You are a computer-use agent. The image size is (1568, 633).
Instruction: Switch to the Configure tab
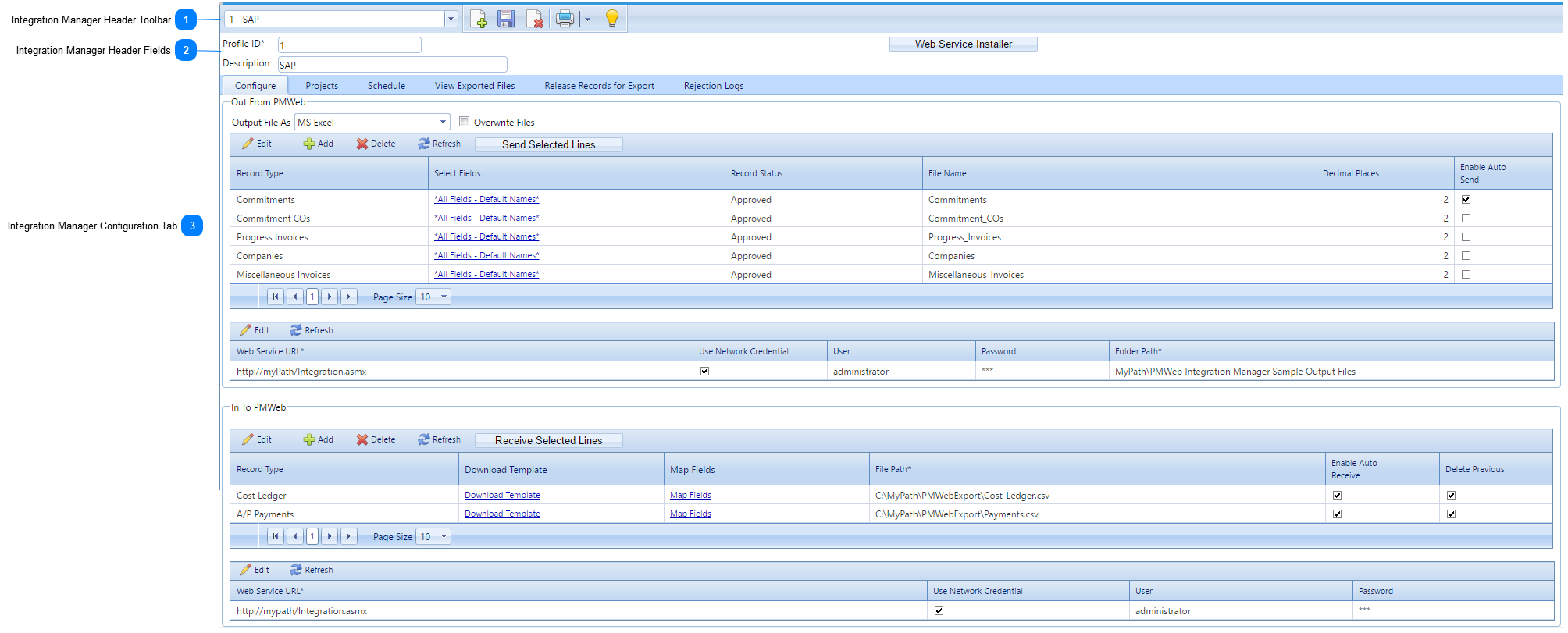coord(255,86)
